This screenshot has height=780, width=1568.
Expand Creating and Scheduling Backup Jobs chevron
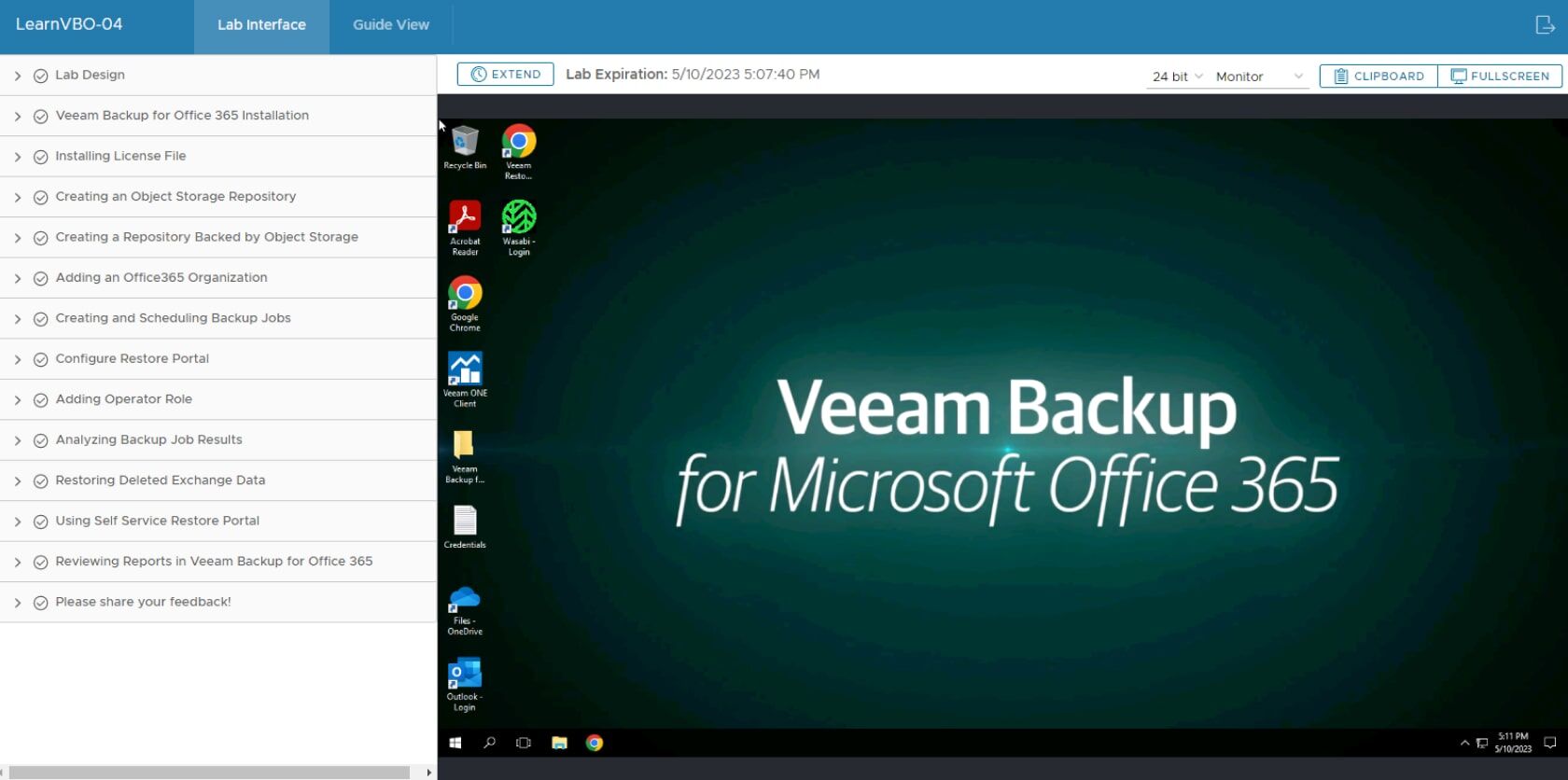[18, 319]
